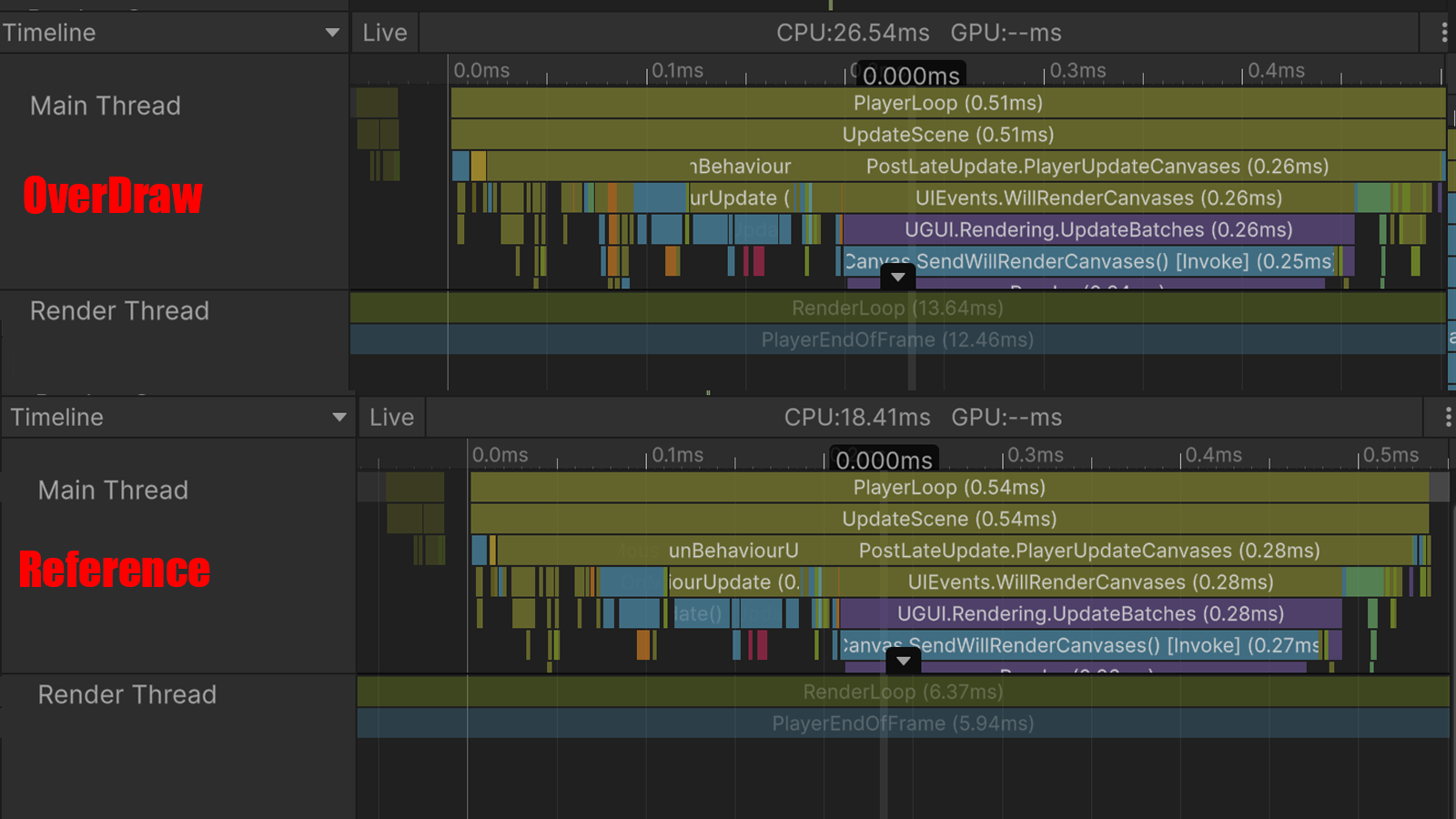Select the PlayerLoop (0.51ms) sample
Viewport: 1456px width, 819px height.
coord(947,103)
